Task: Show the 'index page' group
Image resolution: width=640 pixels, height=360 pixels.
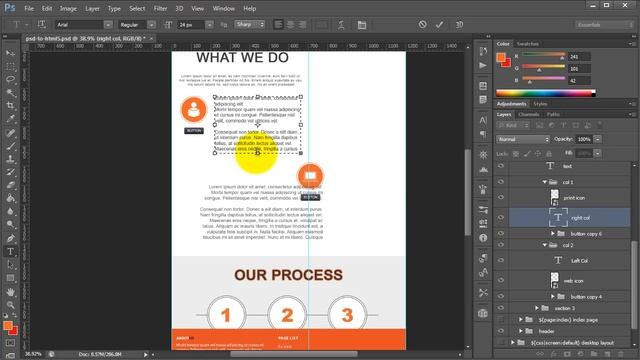Action: tap(501, 320)
